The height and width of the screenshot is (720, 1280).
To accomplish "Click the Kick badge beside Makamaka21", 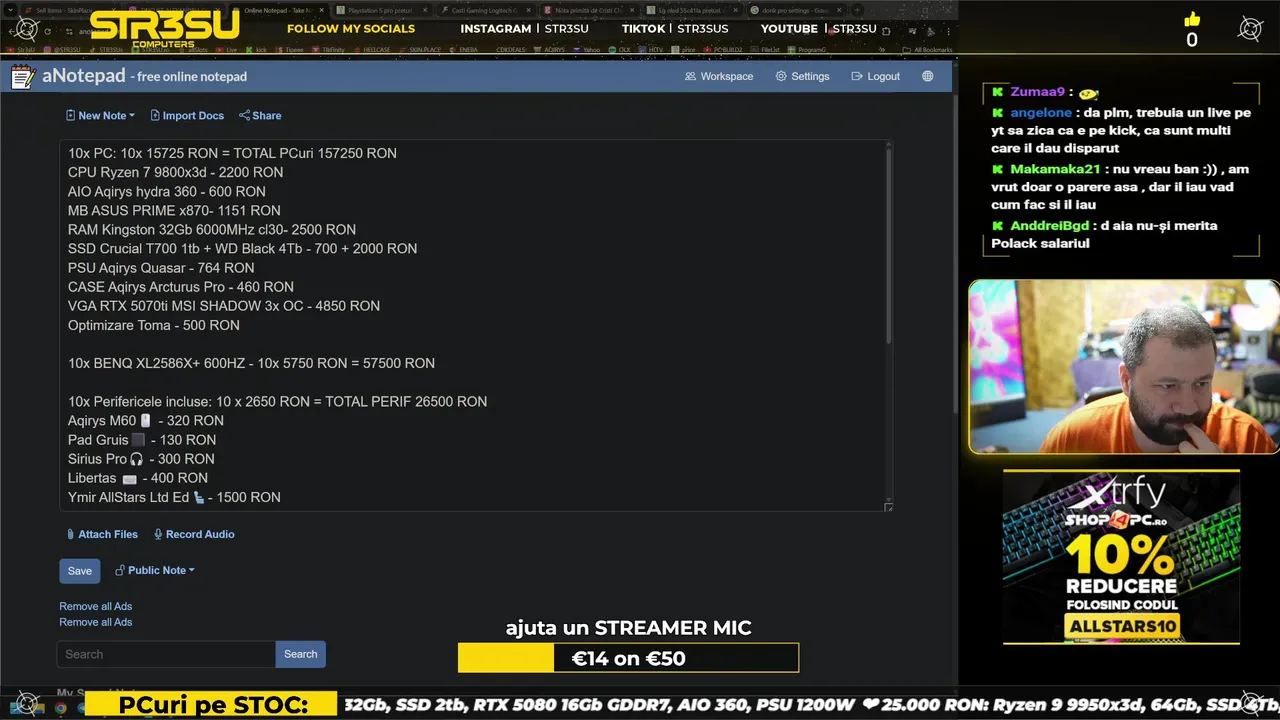I will point(997,170).
